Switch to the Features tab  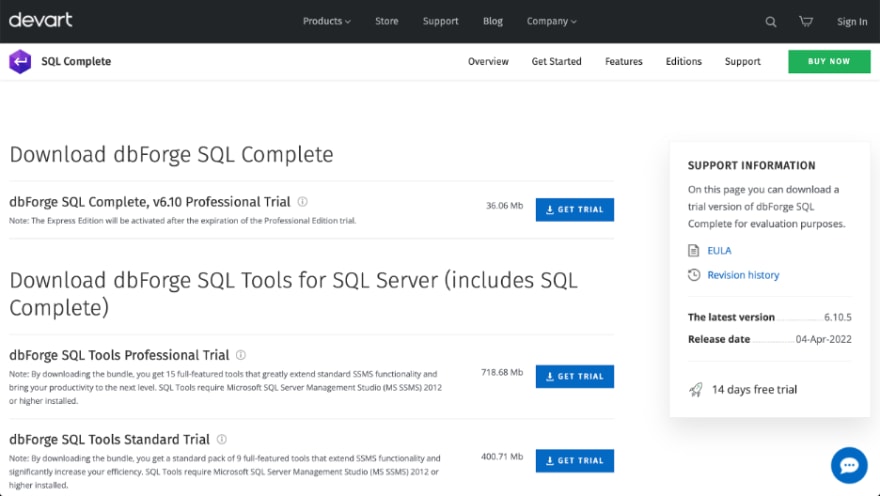(x=624, y=62)
